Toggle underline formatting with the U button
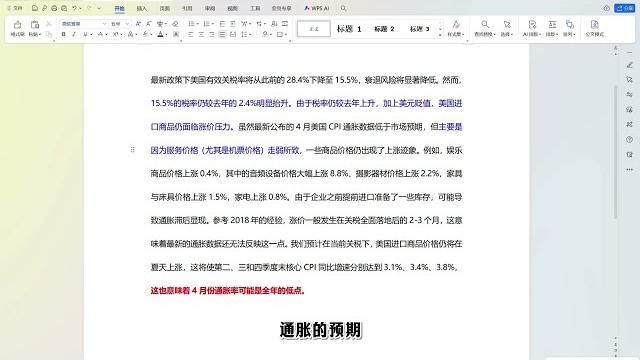640x360 pixels. (85, 35)
